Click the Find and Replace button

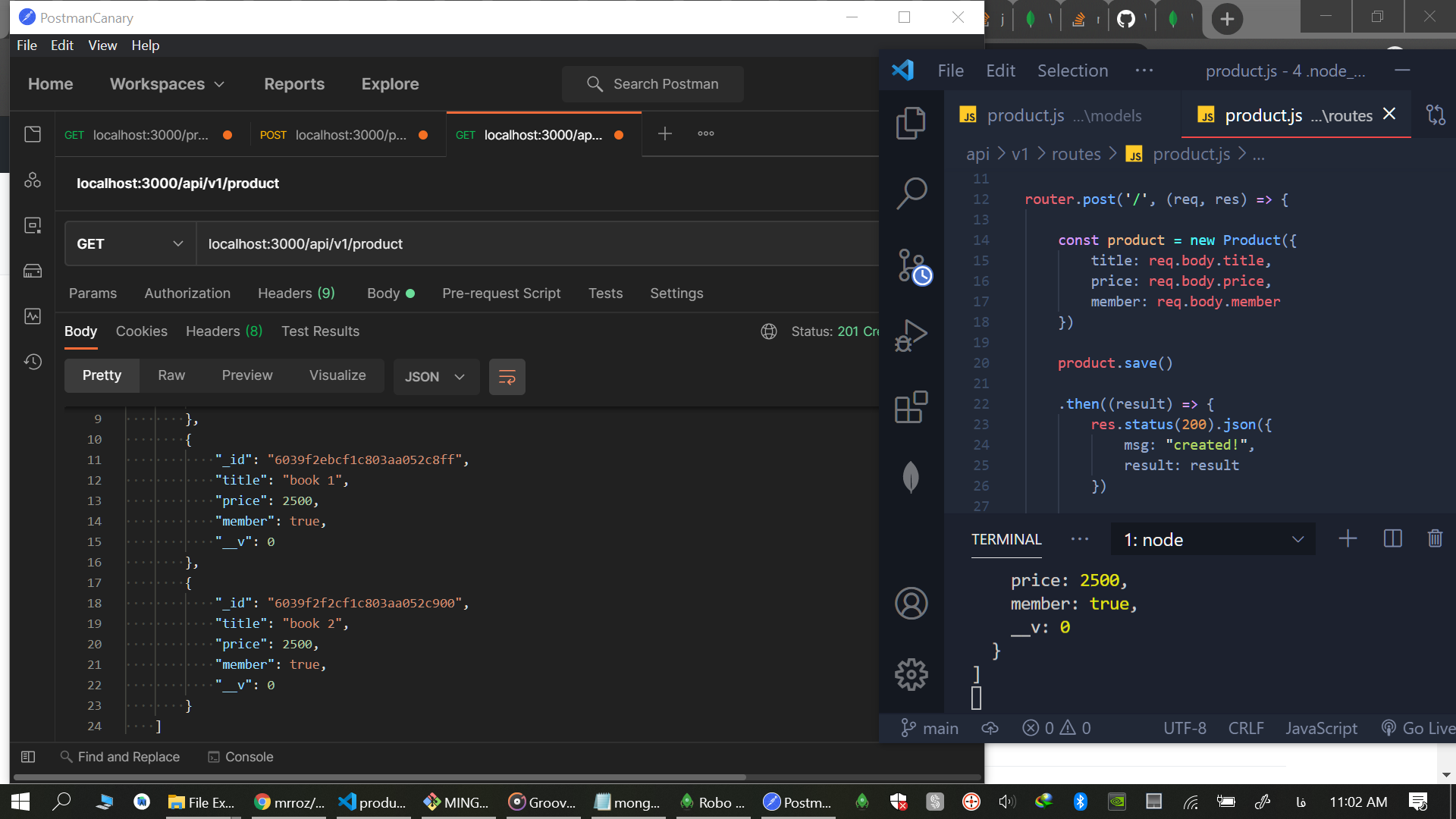pyautogui.click(x=120, y=756)
